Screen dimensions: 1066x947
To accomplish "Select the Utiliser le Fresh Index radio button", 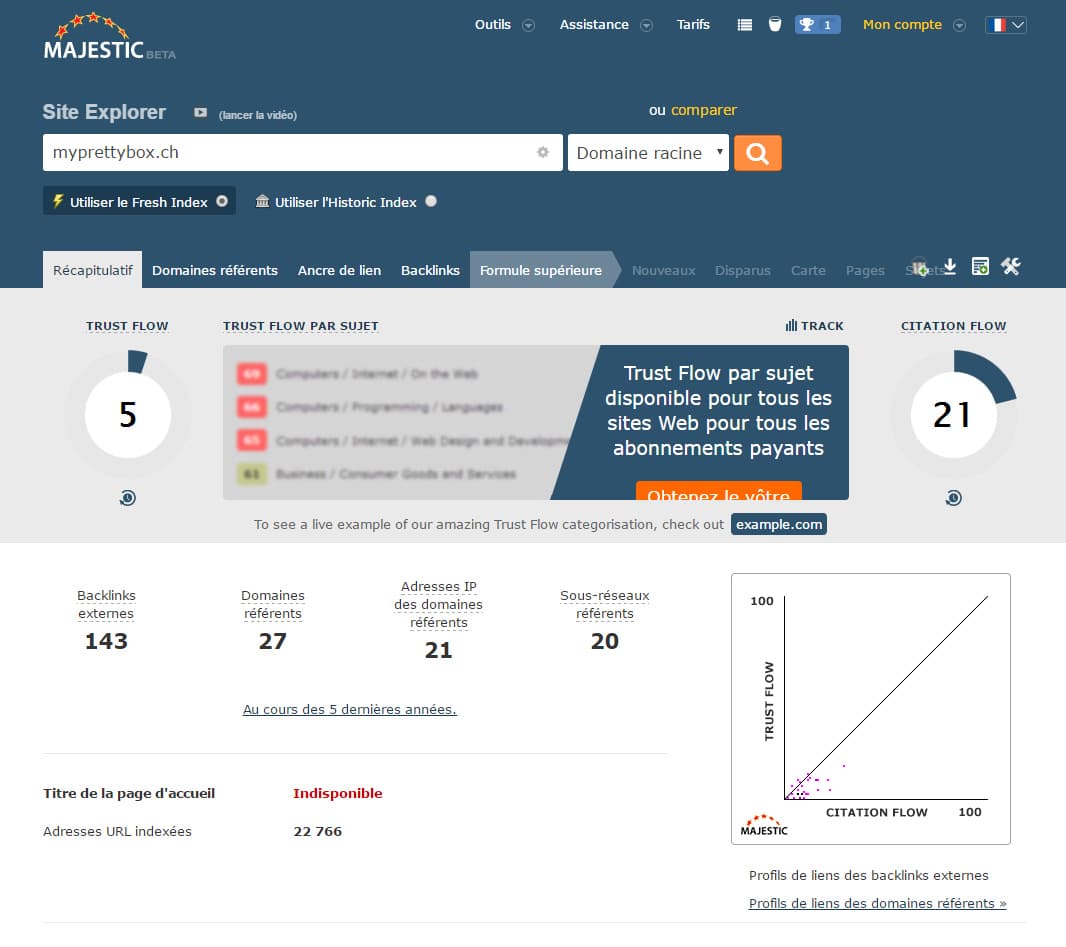I will click(222, 201).
